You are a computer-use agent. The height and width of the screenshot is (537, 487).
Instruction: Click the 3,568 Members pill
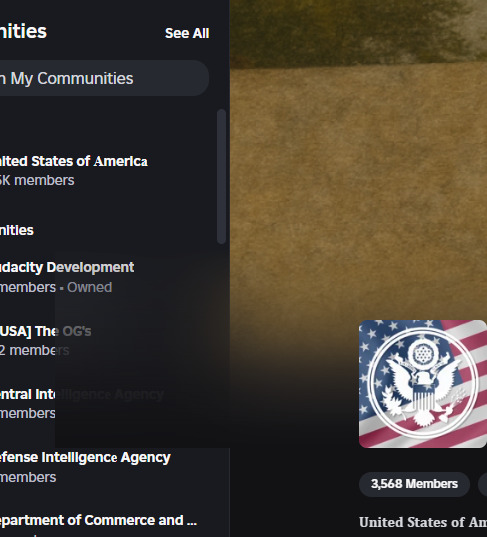pos(414,484)
